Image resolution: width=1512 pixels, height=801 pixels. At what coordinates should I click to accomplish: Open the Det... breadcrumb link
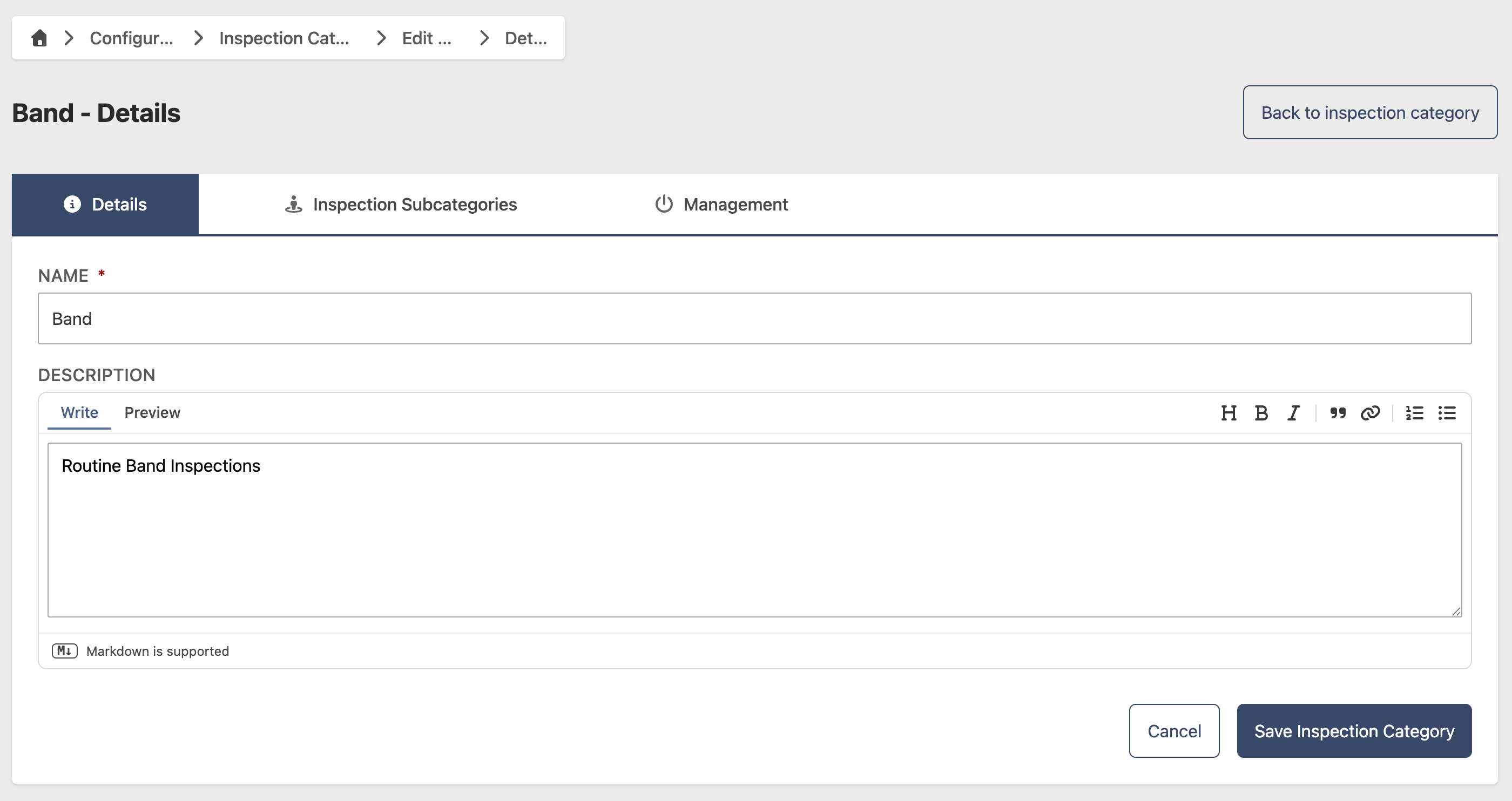click(526, 38)
